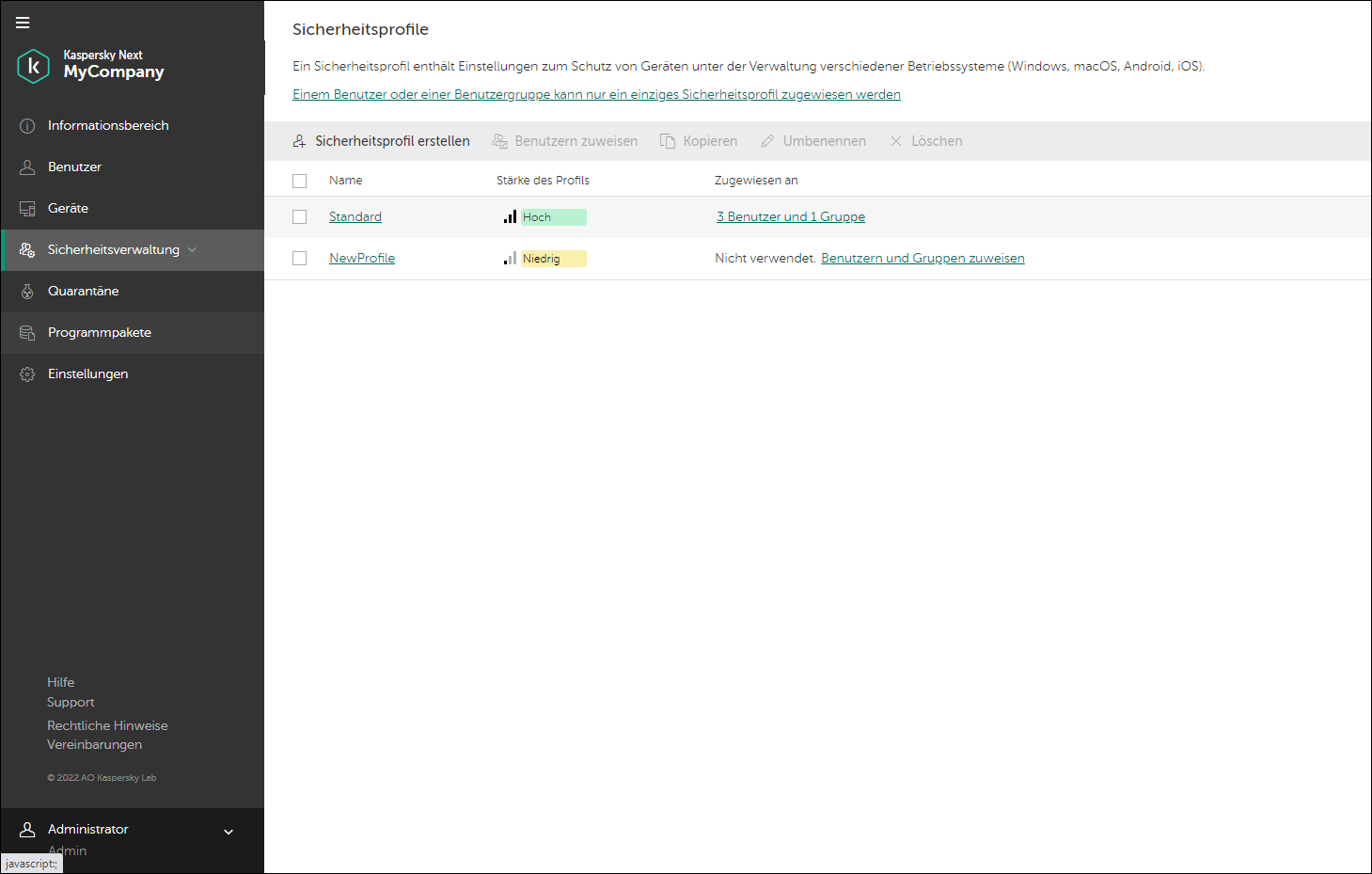Expand the Sicherheitsverwaltung chevron
Viewport: 1372px width, 874px height.
click(x=193, y=250)
